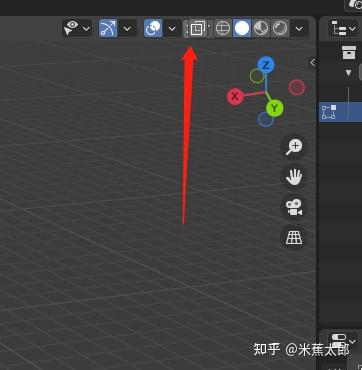Toggle X-ray mode button
362x370 pixels.
pos(197,28)
